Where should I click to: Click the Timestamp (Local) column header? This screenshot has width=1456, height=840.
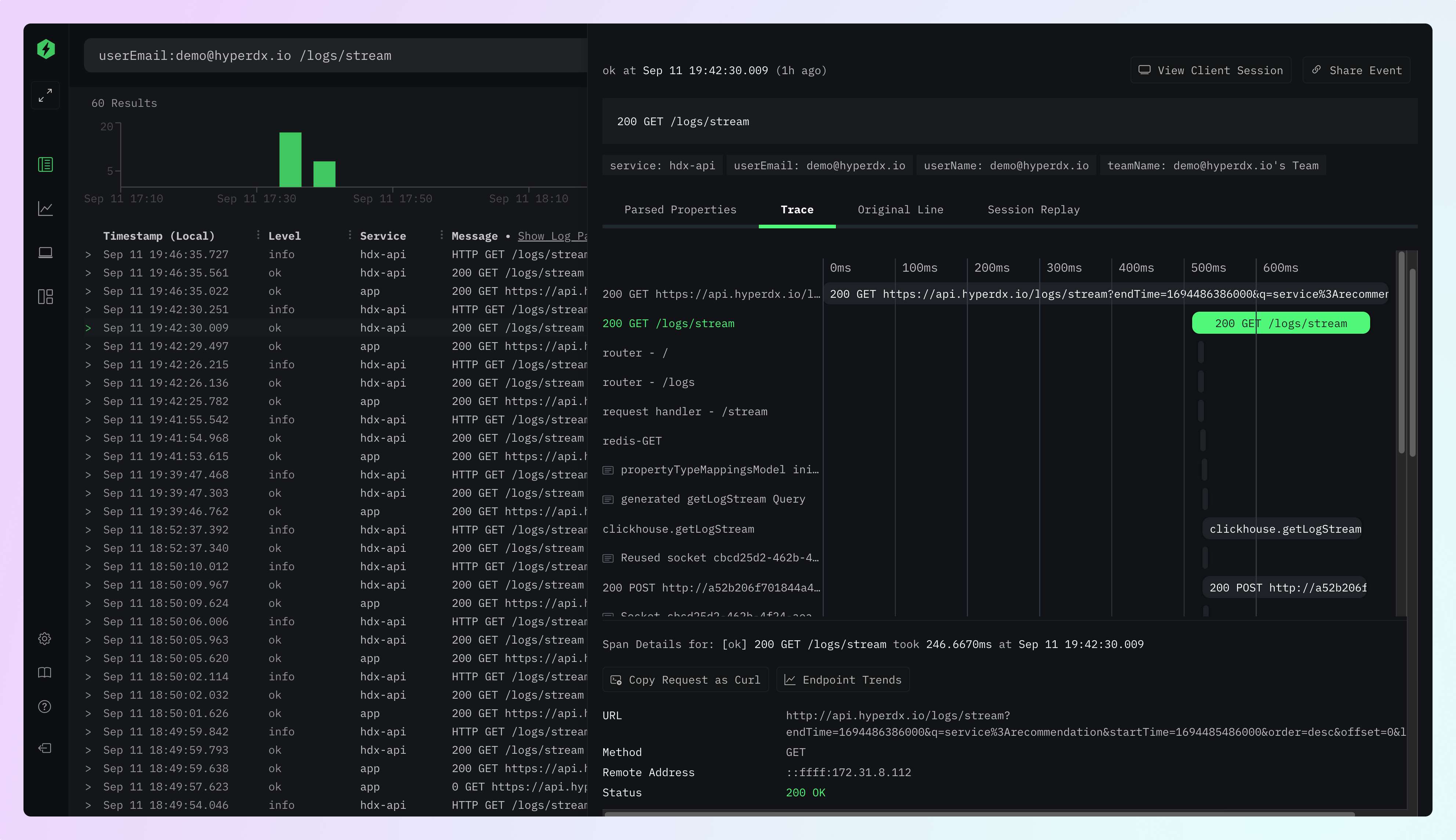point(159,236)
